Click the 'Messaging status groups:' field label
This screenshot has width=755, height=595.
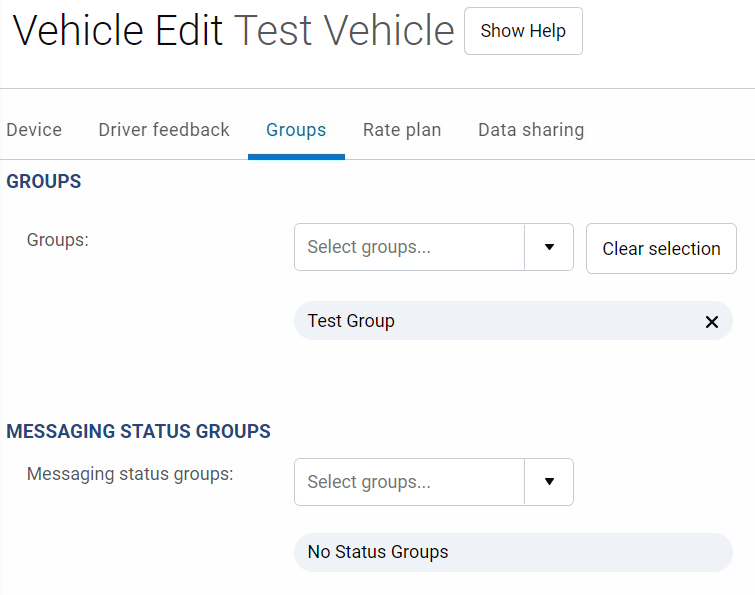[130, 474]
